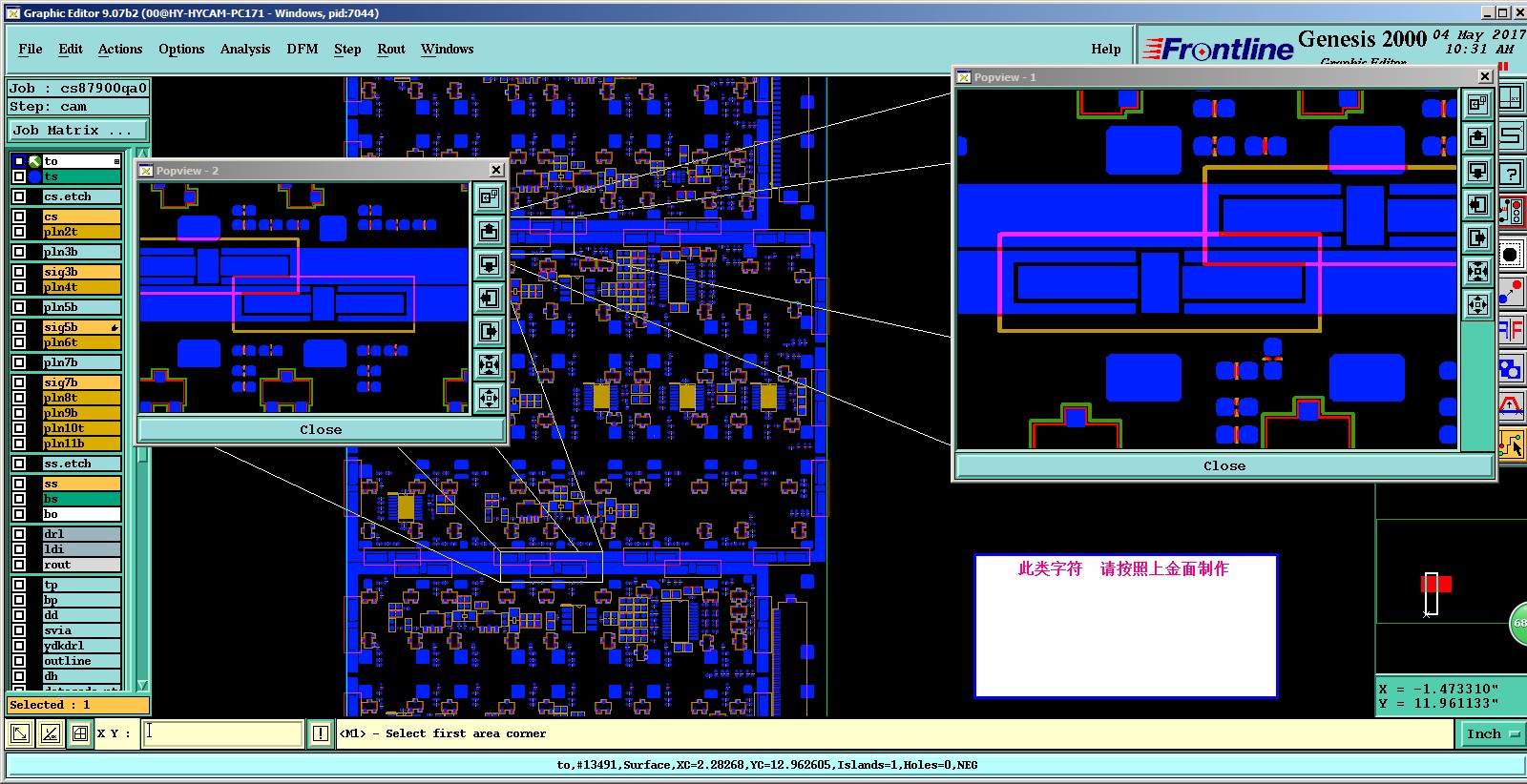Click the layer list scroll-down arrow
The image size is (1527, 784).
[x=142, y=685]
